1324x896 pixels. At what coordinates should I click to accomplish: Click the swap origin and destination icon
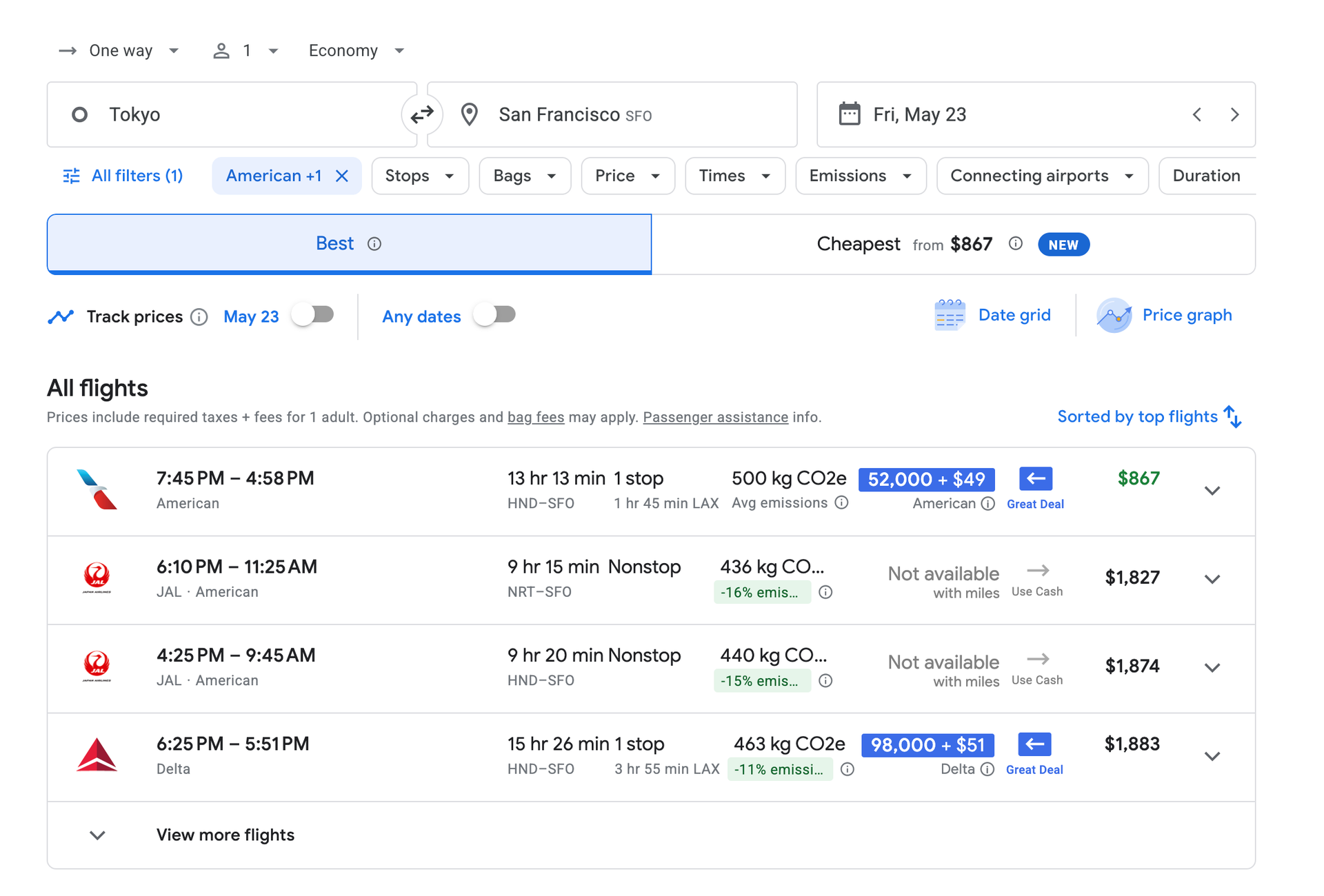click(x=422, y=114)
